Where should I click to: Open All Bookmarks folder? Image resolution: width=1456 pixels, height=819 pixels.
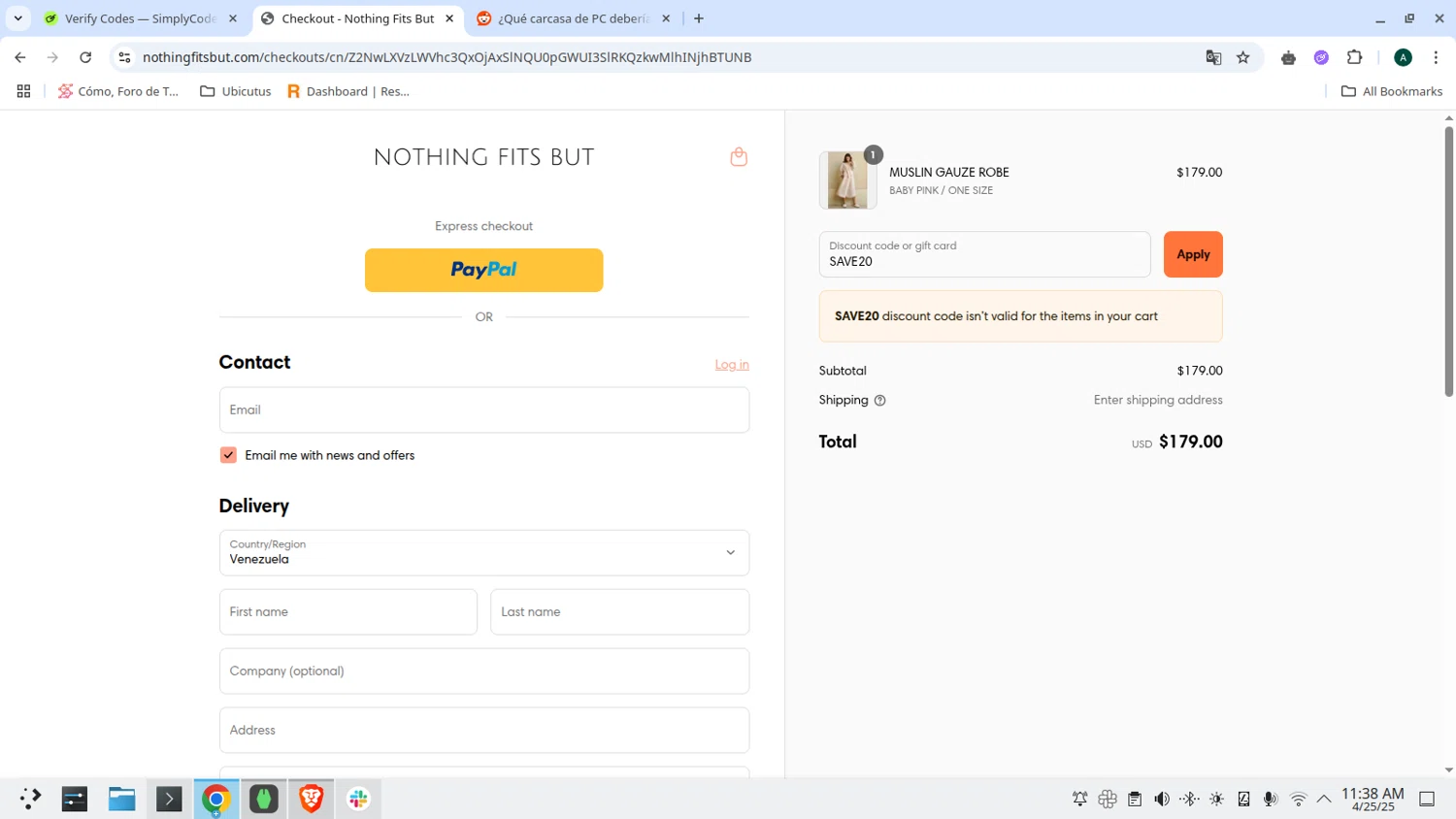1392,91
